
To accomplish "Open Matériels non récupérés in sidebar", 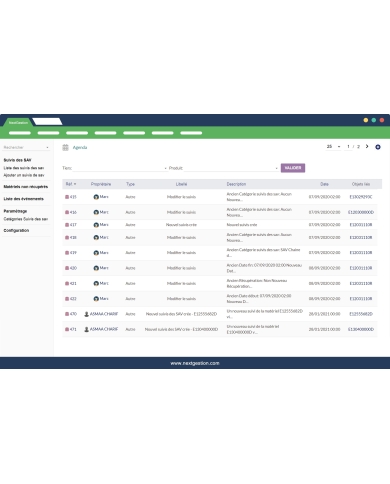I will (x=26, y=187).
